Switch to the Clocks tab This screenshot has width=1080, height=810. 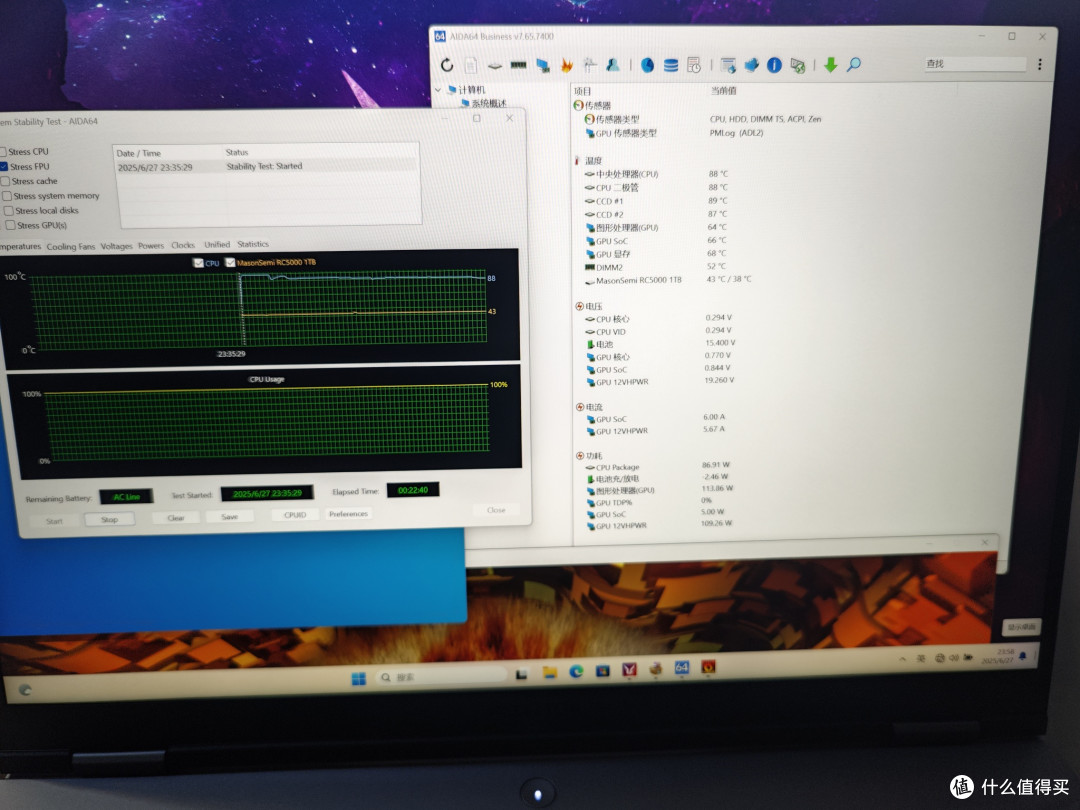coord(183,245)
